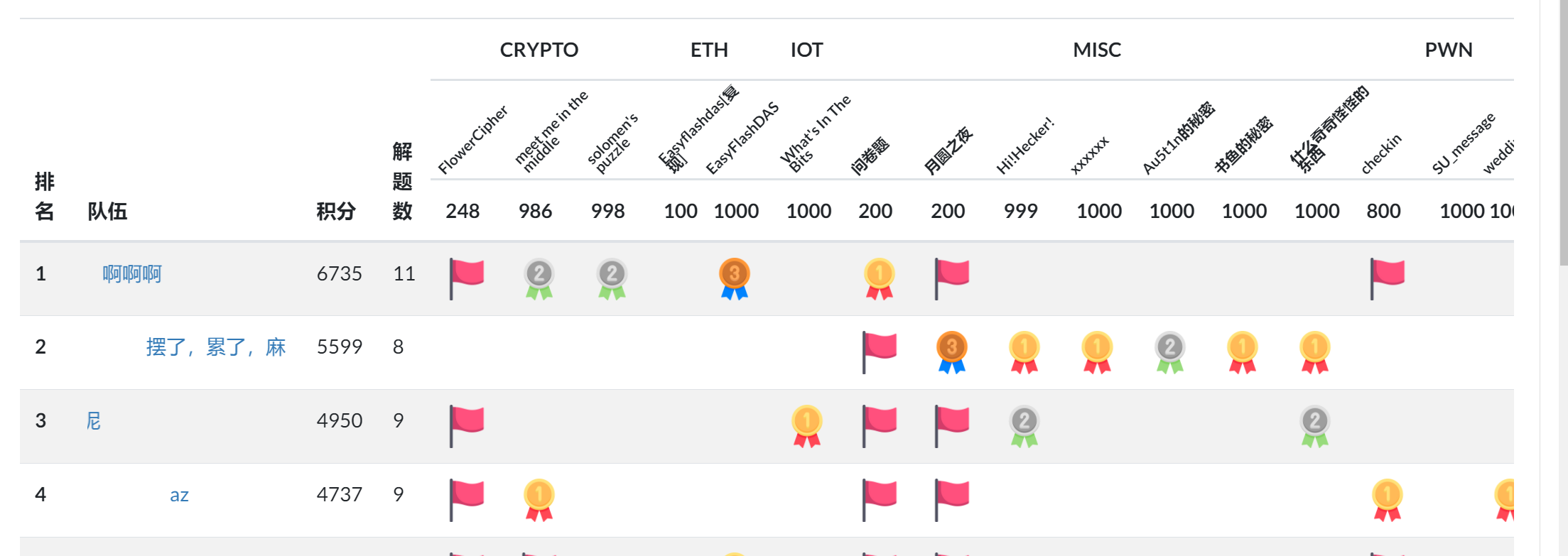
Task: Click rank 2 team's gold medal under xxxxxx
Action: [1097, 352]
